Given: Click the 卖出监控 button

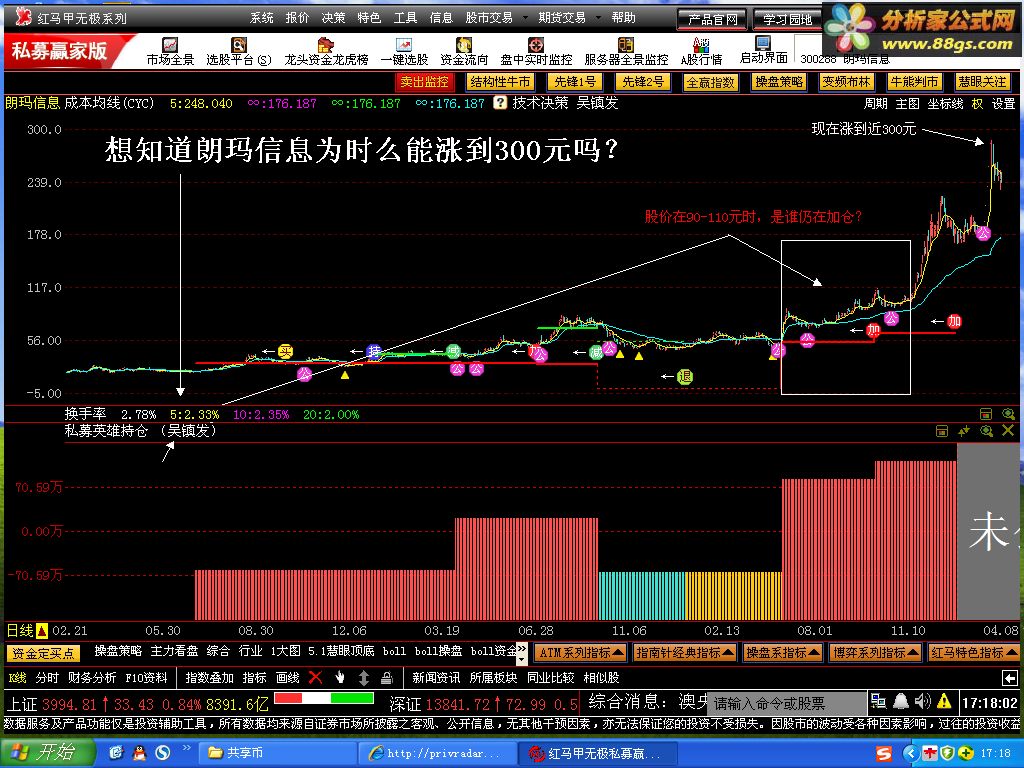Looking at the screenshot, I should pos(424,82).
